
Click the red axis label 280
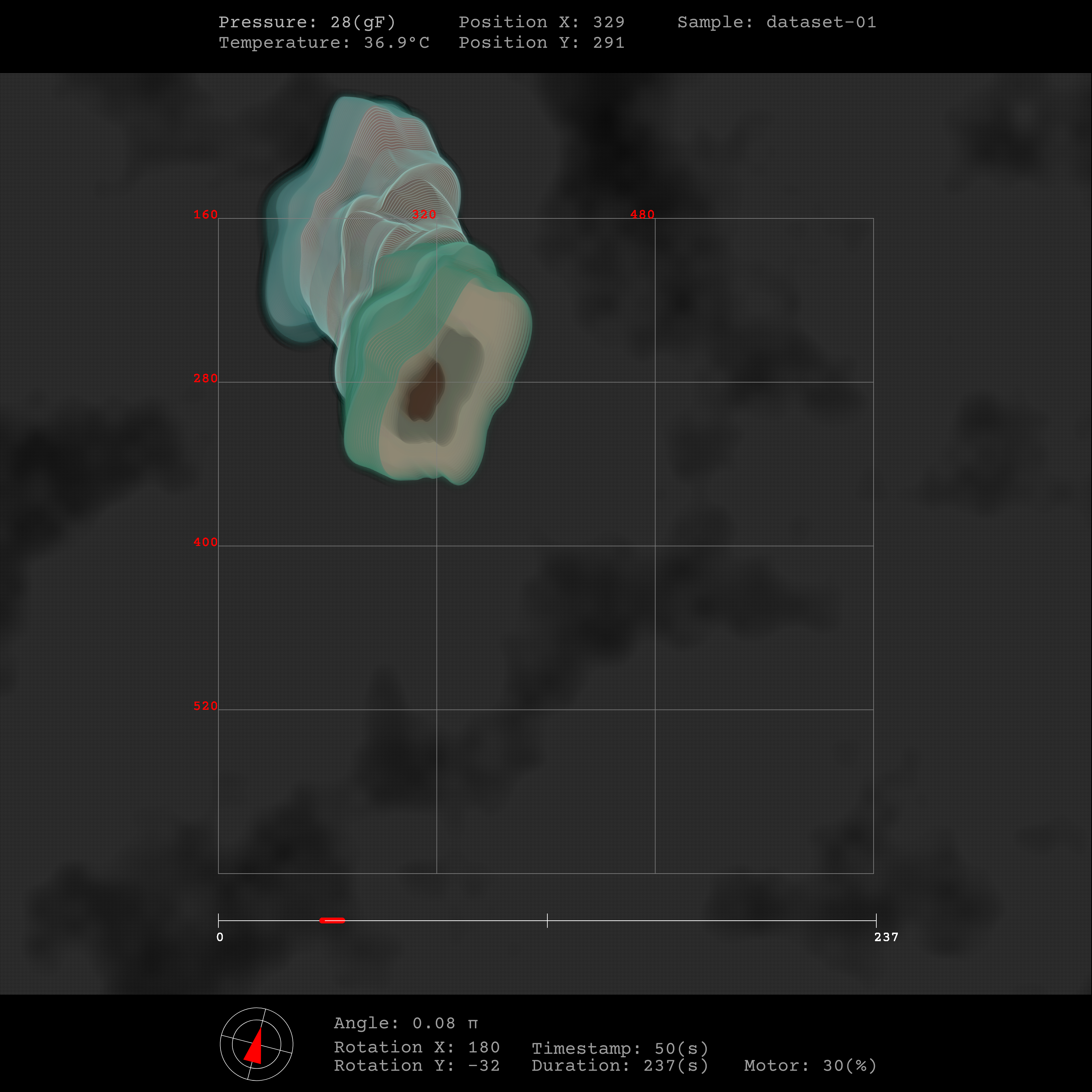[205, 378]
